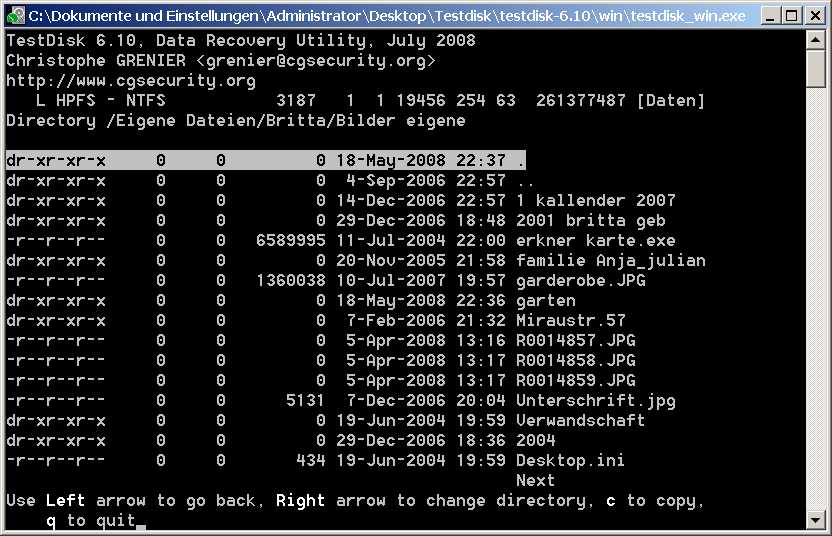Select the file 'R0014857.JPG'
Screen dimensions: 832x536
321,340
